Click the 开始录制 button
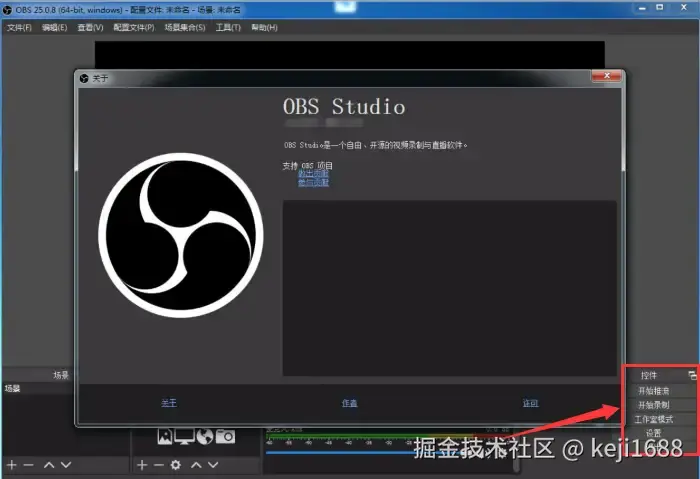The image size is (700, 479). click(654, 405)
